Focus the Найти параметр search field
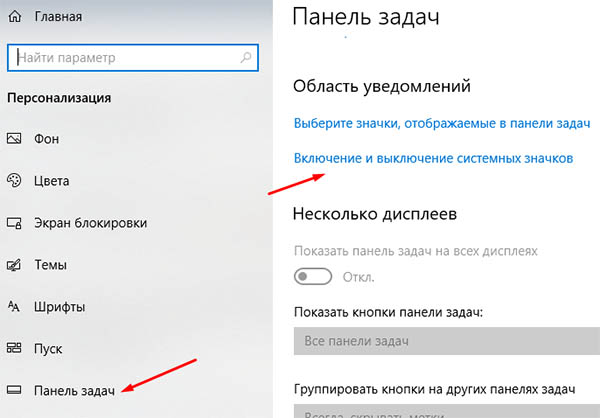The image size is (600, 418). (133, 57)
